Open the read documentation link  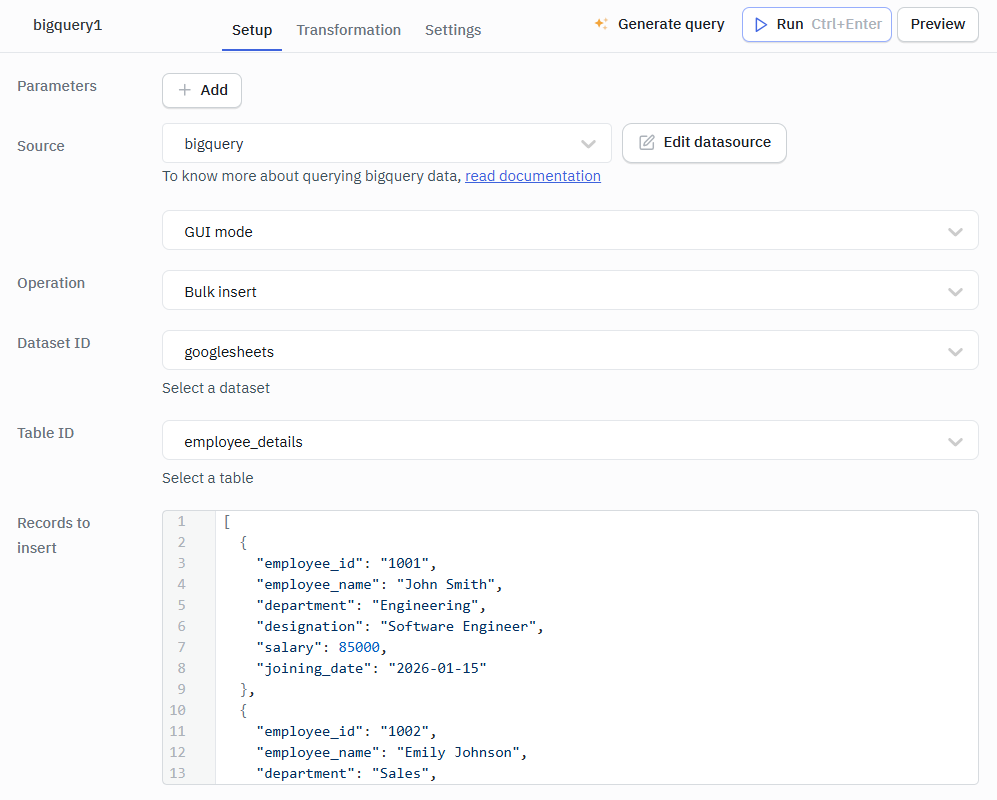tap(532, 176)
